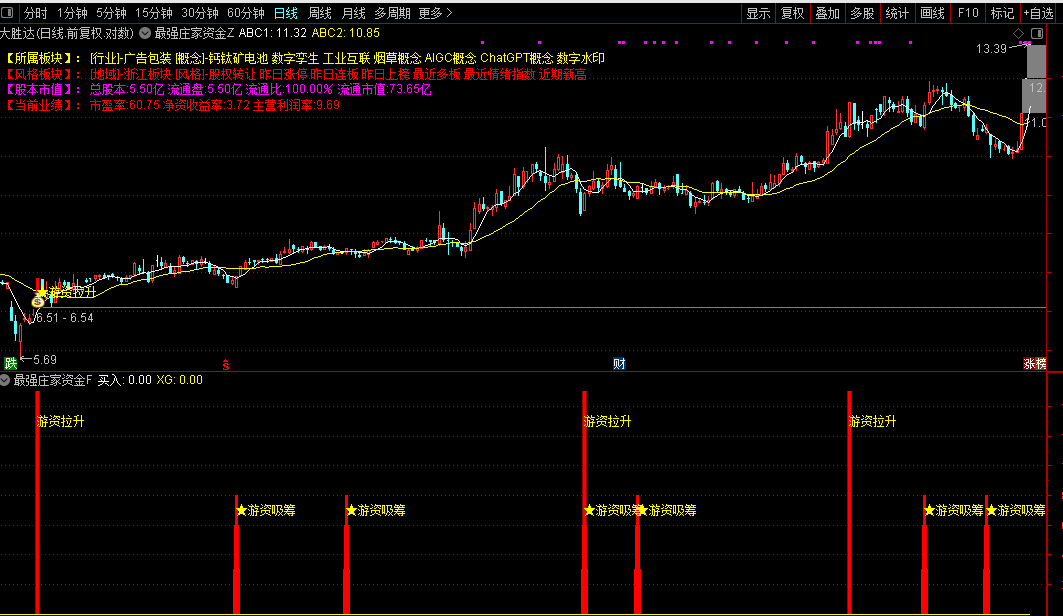Select the 1分钟 period tab
Viewport: 1063px width, 616px height.
[72, 13]
